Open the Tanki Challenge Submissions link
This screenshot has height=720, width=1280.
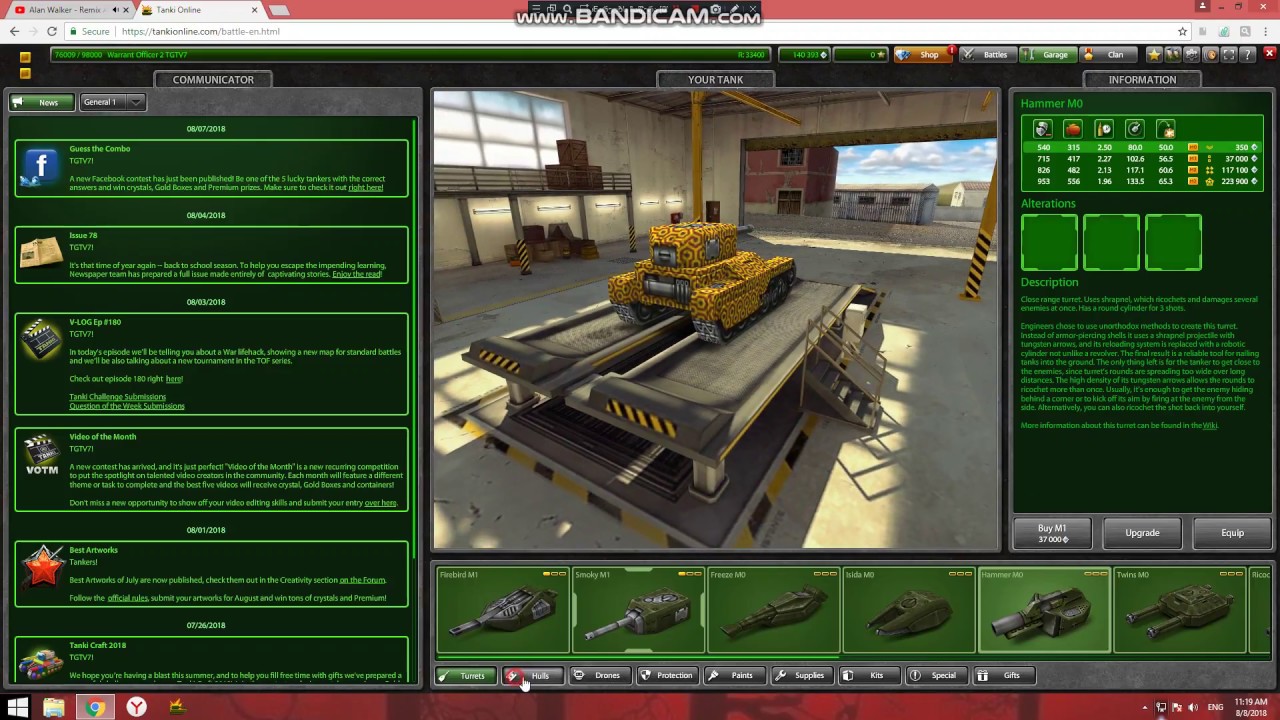click(117, 397)
